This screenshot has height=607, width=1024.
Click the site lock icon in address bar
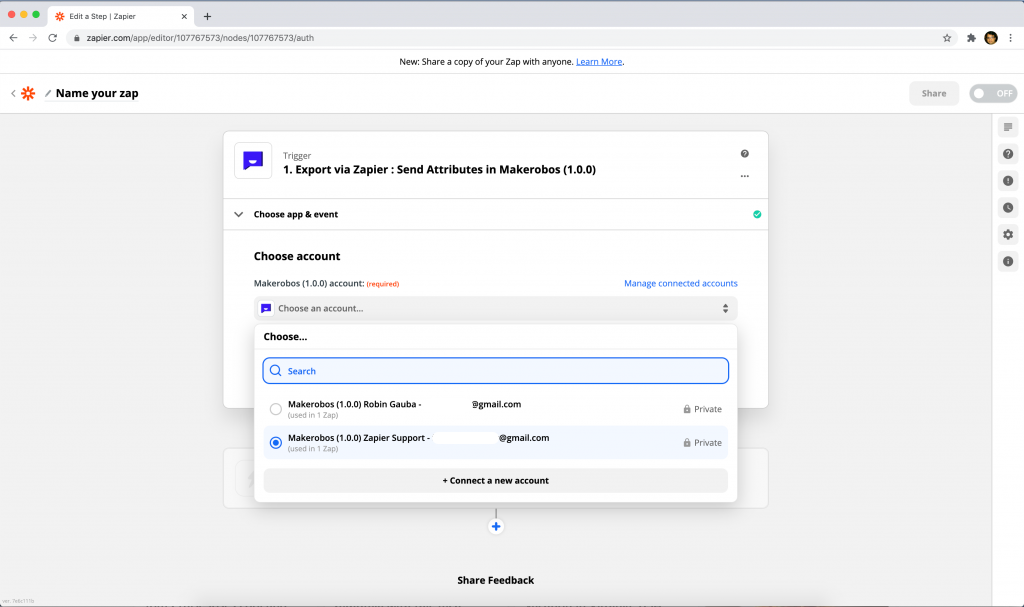[76, 38]
